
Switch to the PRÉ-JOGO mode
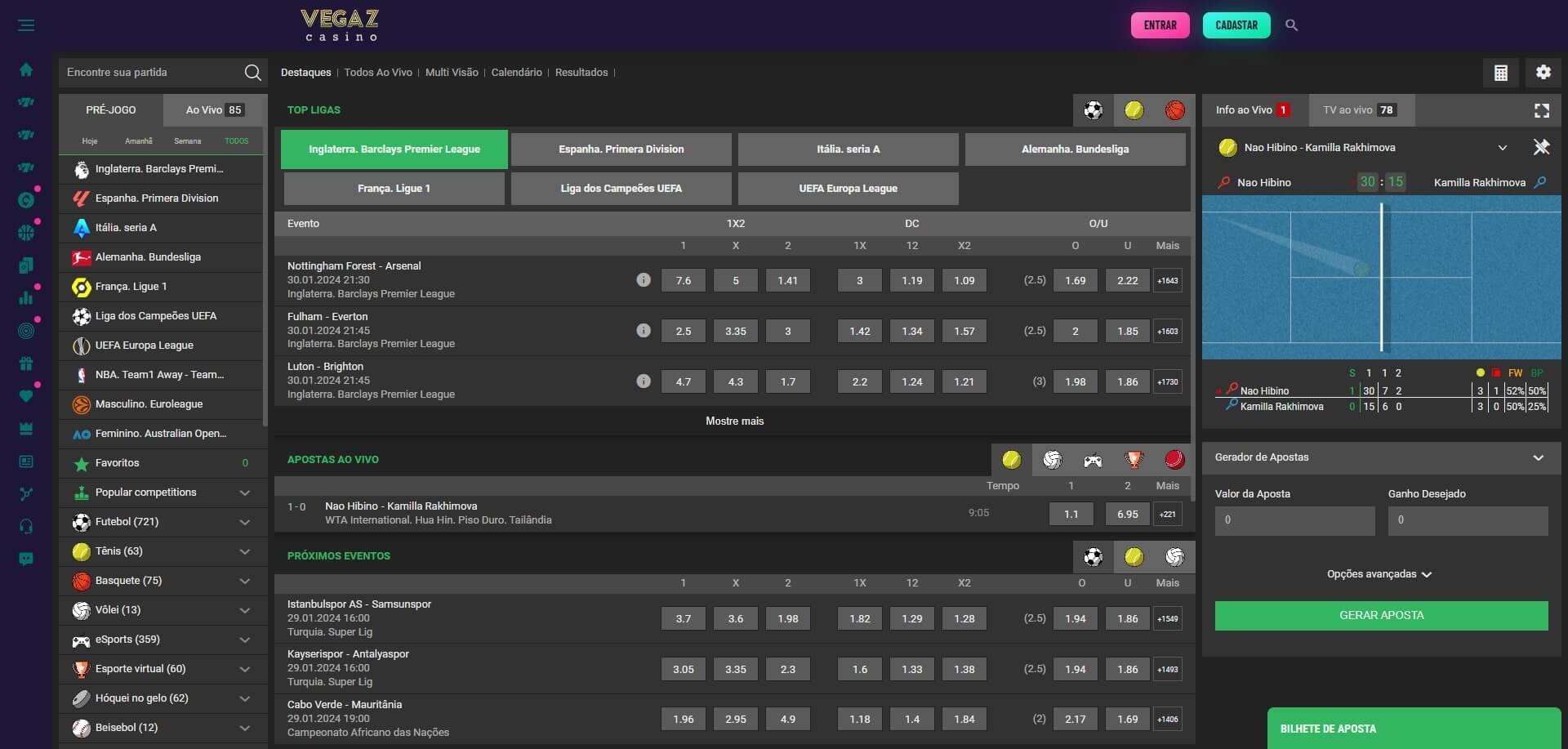(111, 110)
